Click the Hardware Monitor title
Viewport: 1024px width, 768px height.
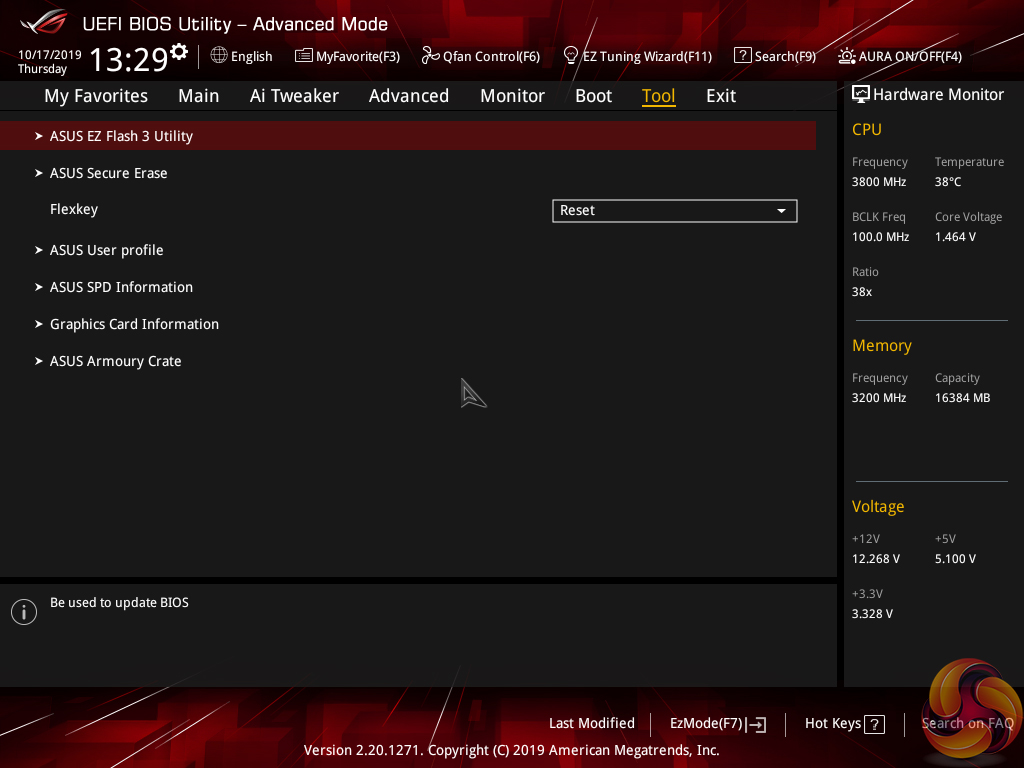[x=938, y=95]
